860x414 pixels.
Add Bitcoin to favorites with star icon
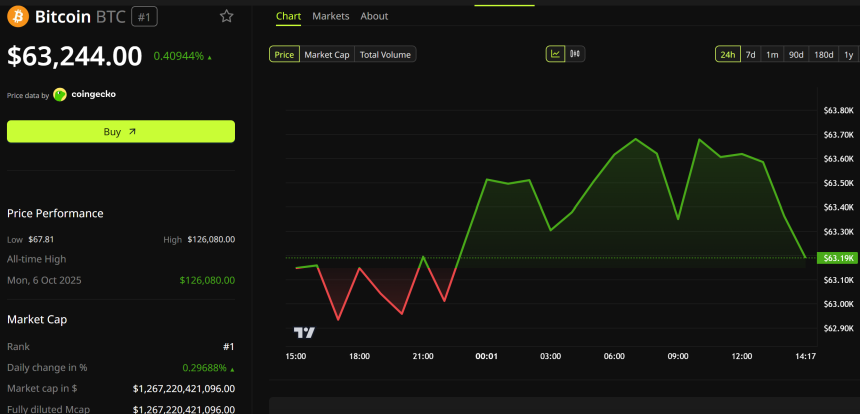tap(227, 16)
